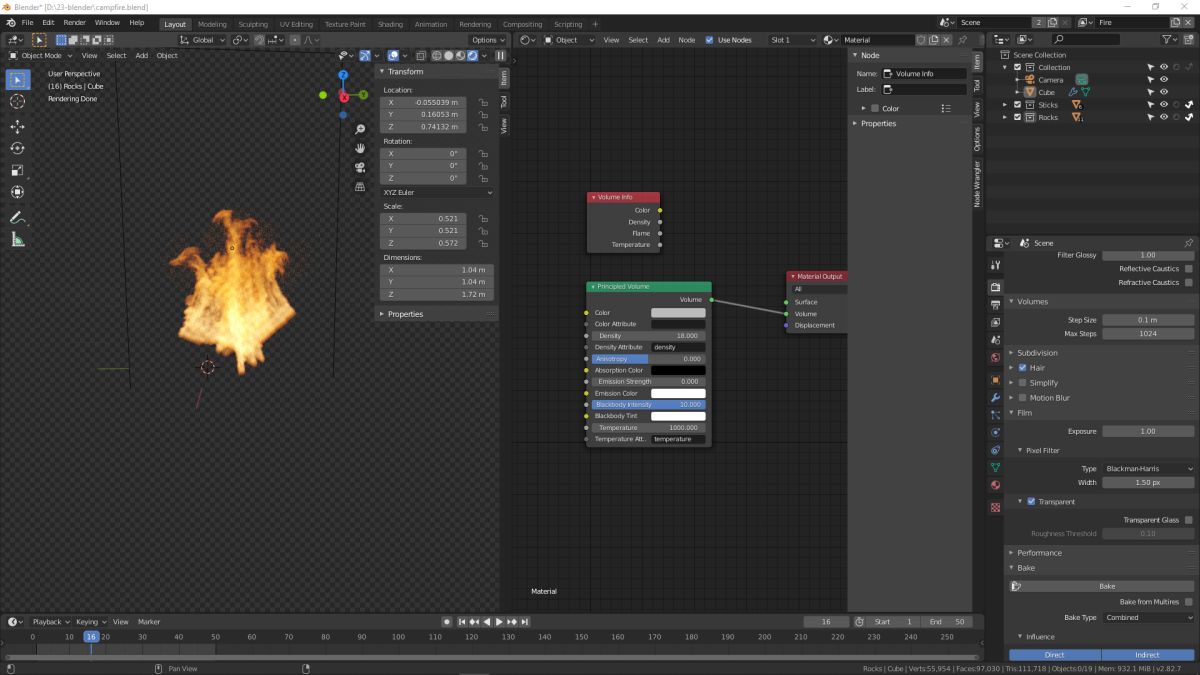The width and height of the screenshot is (1200, 675).
Task: Choose the Rotate tool
Action: tap(17, 148)
